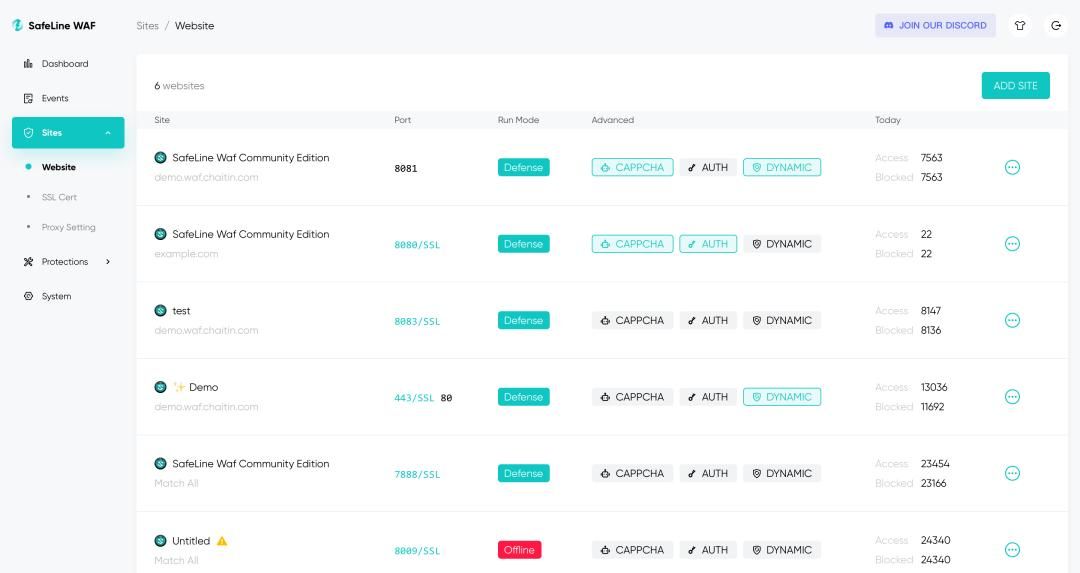Collapse the Sites sidebar section

coord(108,133)
